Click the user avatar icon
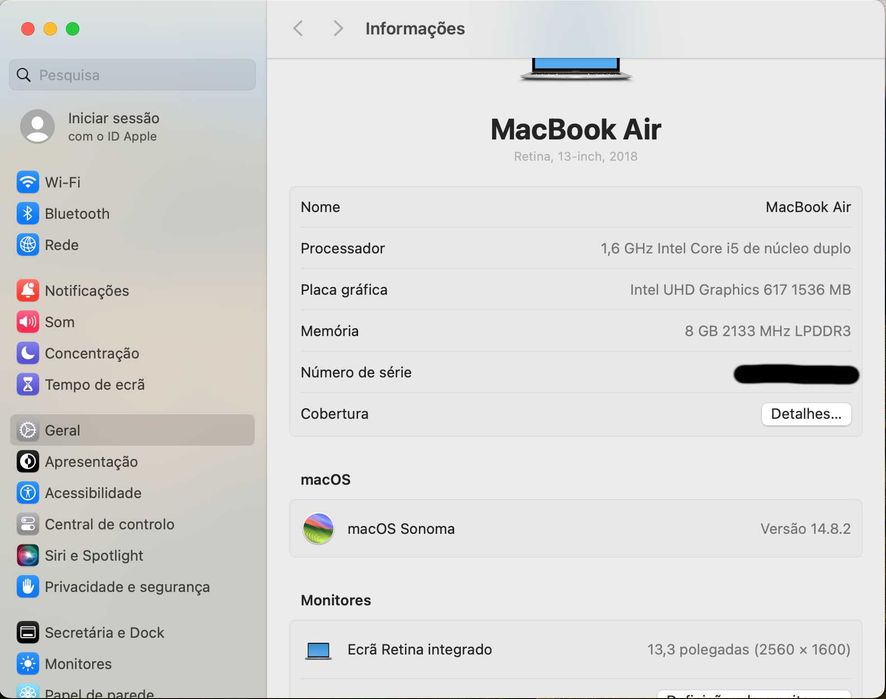The image size is (886, 699). click(x=37, y=126)
